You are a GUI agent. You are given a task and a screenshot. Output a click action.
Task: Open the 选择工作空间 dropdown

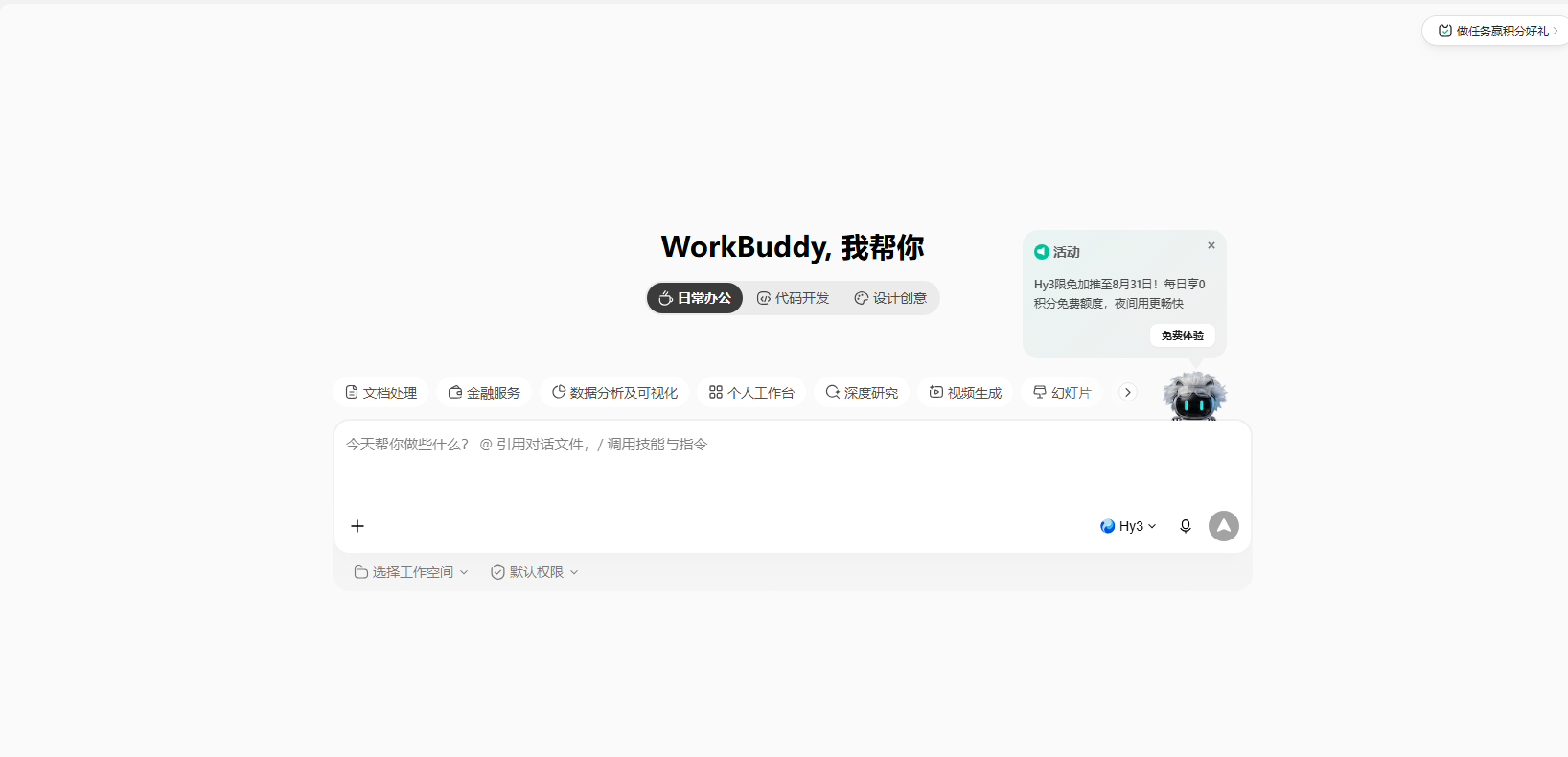[411, 572]
